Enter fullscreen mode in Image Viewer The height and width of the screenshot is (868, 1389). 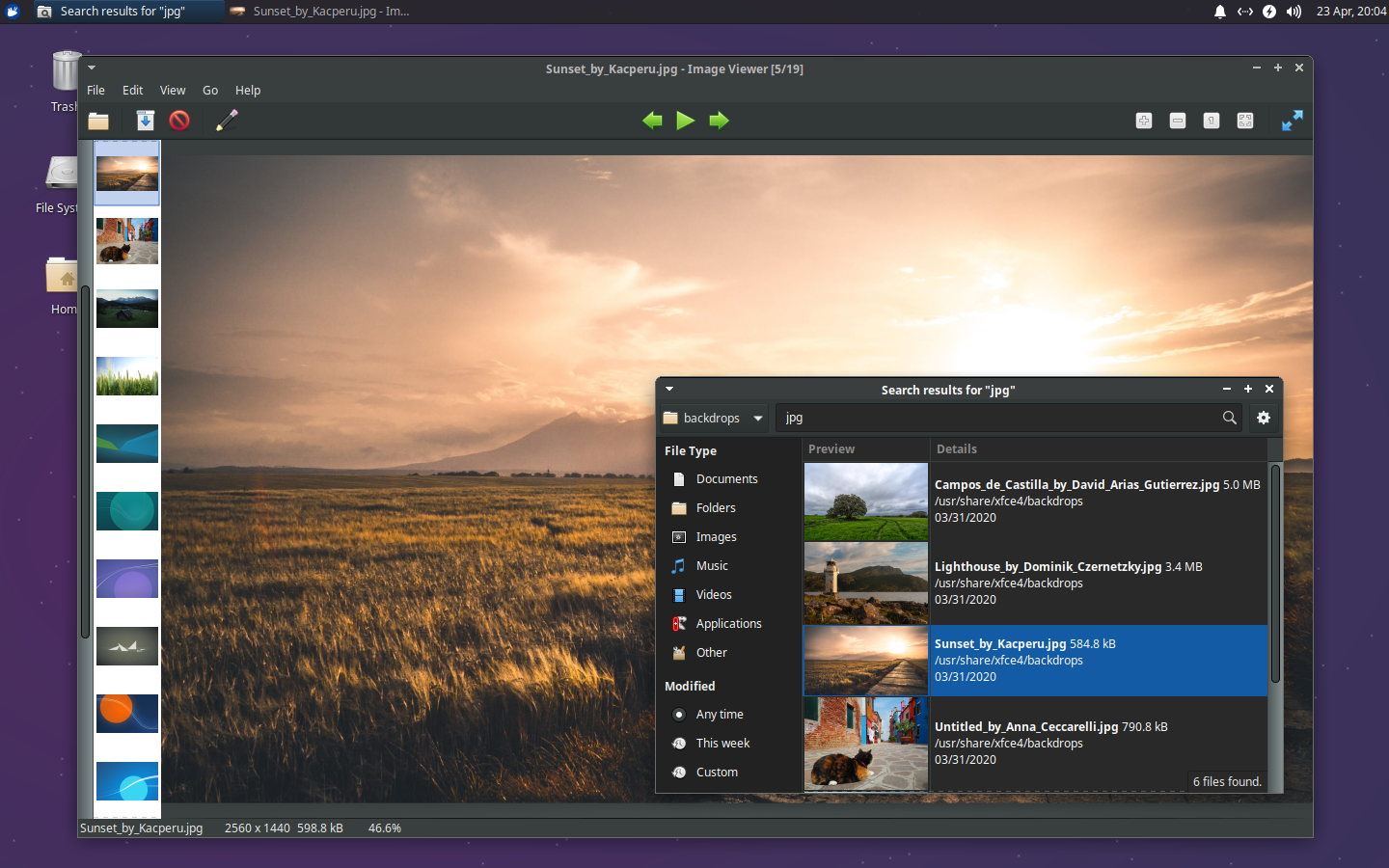click(1292, 121)
